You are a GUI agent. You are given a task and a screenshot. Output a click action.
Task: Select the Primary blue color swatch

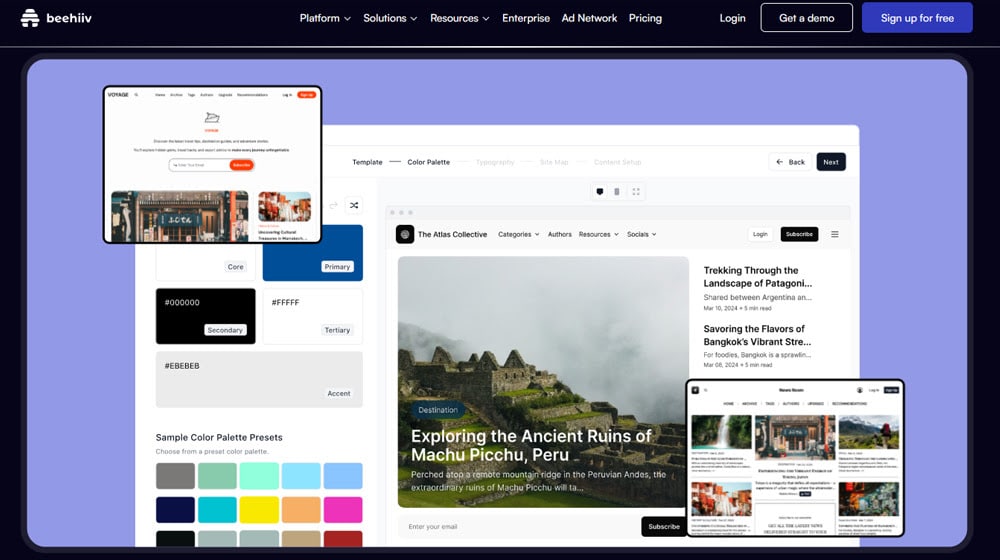coord(313,253)
